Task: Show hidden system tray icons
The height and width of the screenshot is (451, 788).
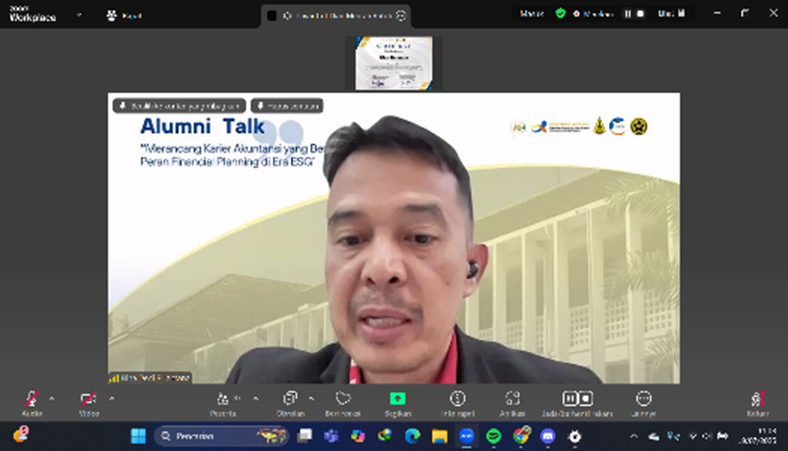Action: (x=634, y=436)
